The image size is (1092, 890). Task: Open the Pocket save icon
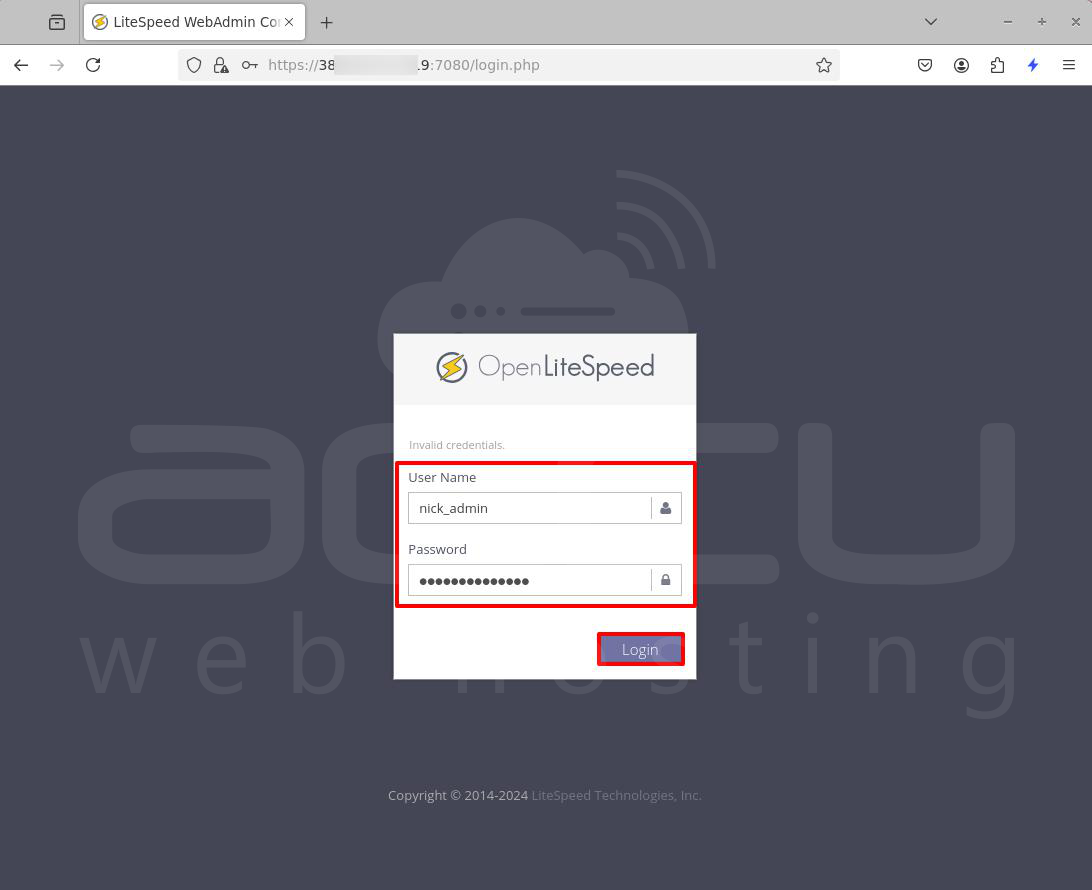pos(925,65)
